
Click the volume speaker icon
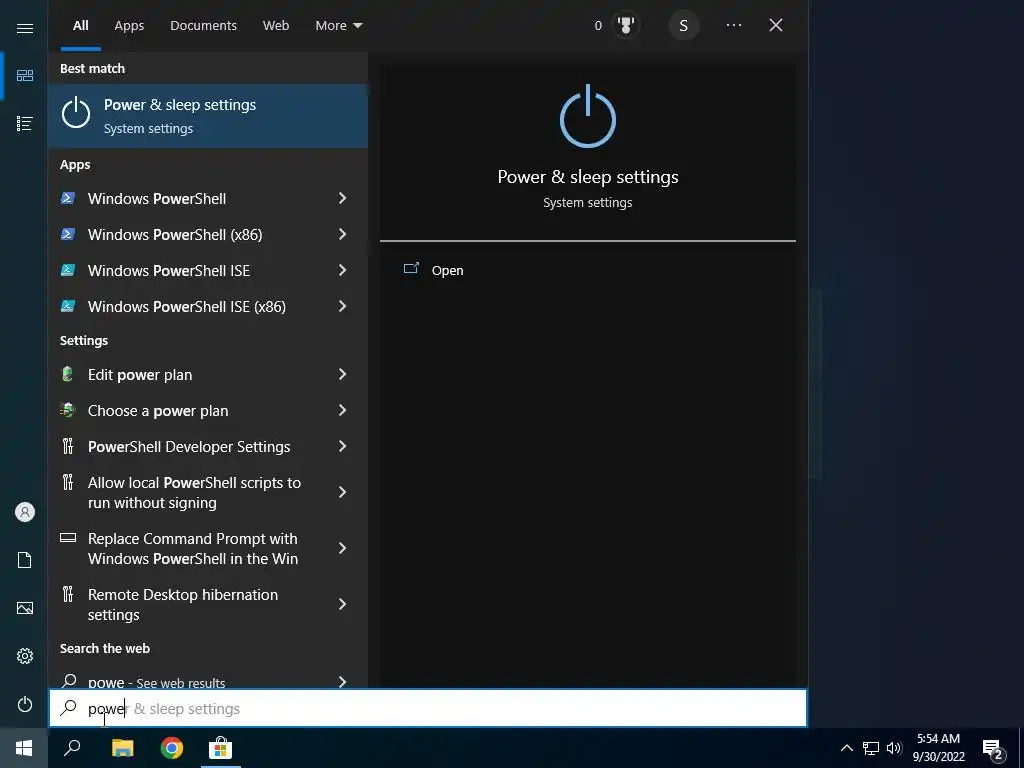pos(894,748)
